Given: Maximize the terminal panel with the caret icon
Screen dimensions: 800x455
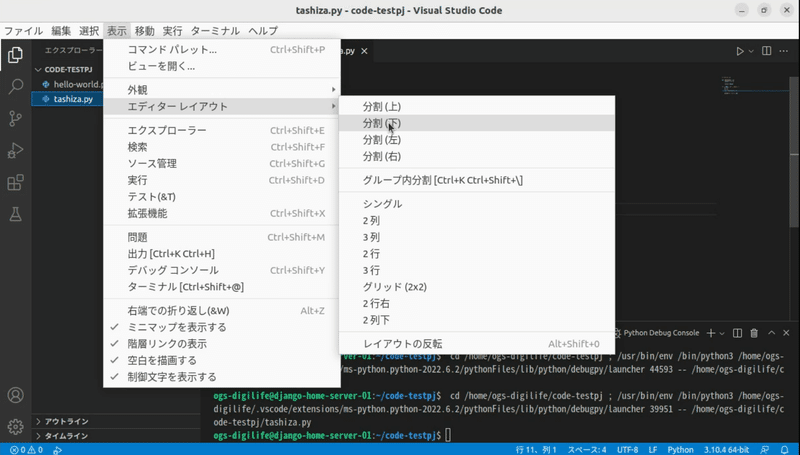Looking at the screenshot, I should tap(771, 333).
